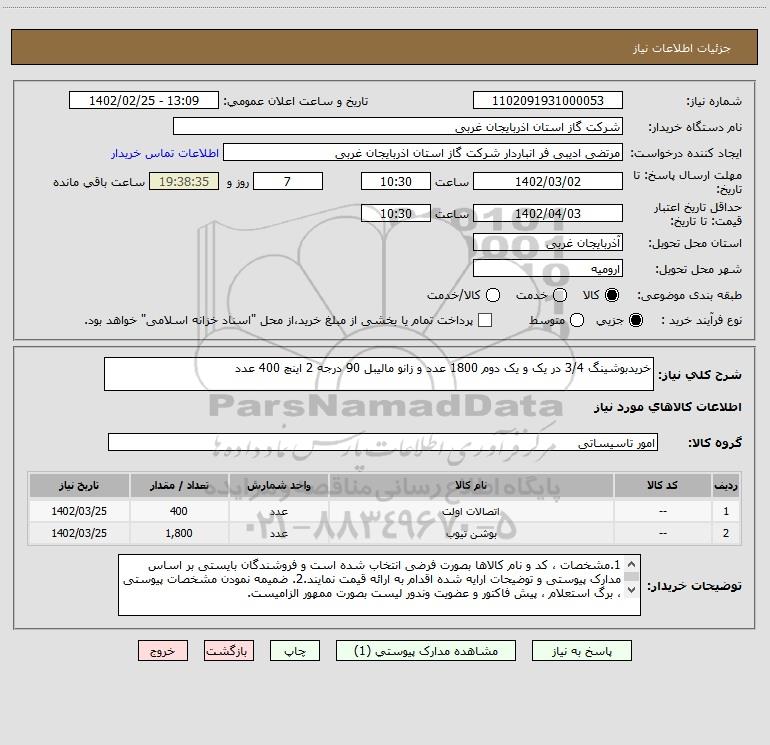Click the توضیحات خریدار text area
This screenshot has width=770, height=745.
pos(379,585)
